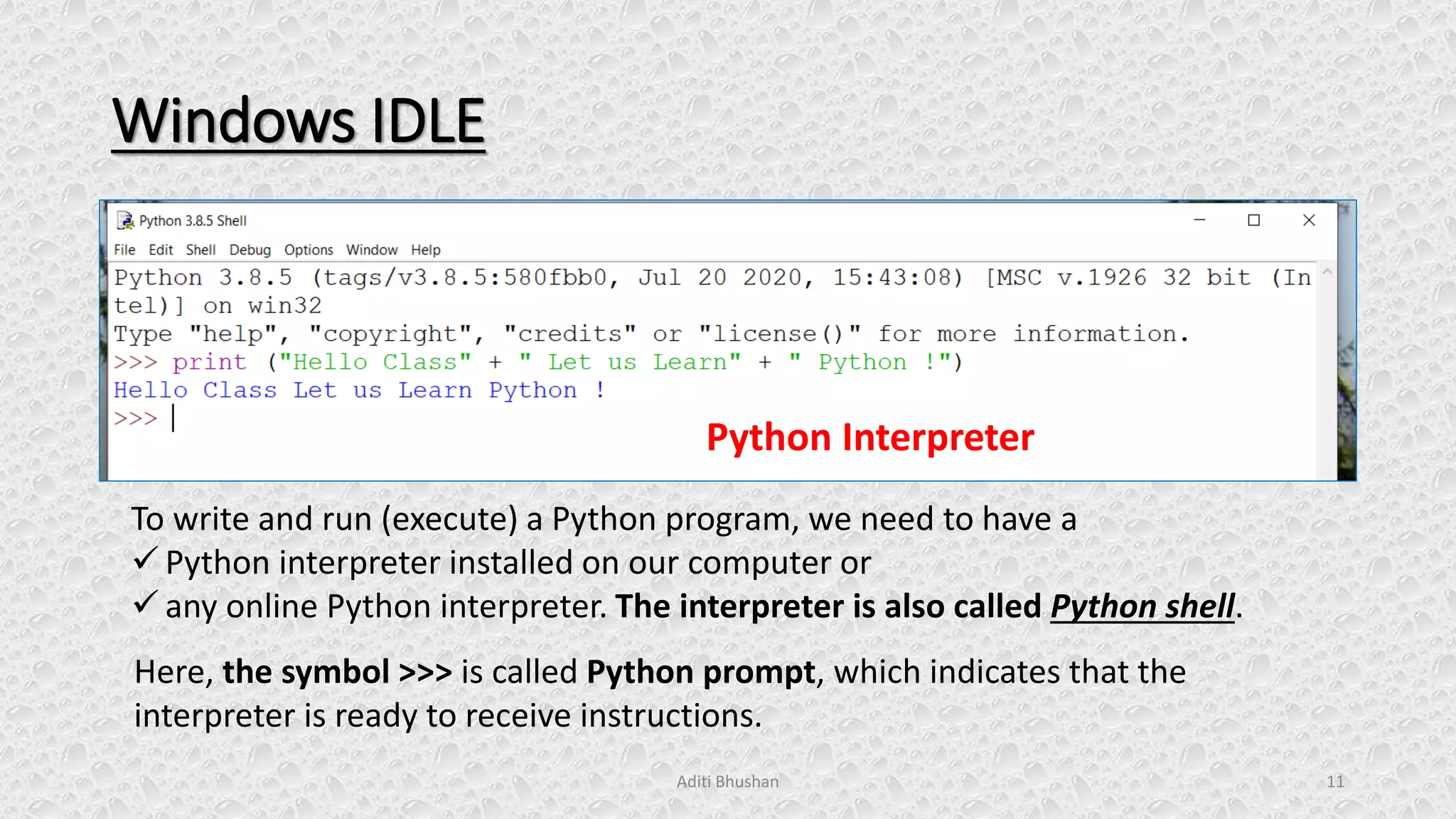This screenshot has height=819, width=1456.
Task: Click the scrollbar up arrow in the shell
Action: tap(1327, 272)
